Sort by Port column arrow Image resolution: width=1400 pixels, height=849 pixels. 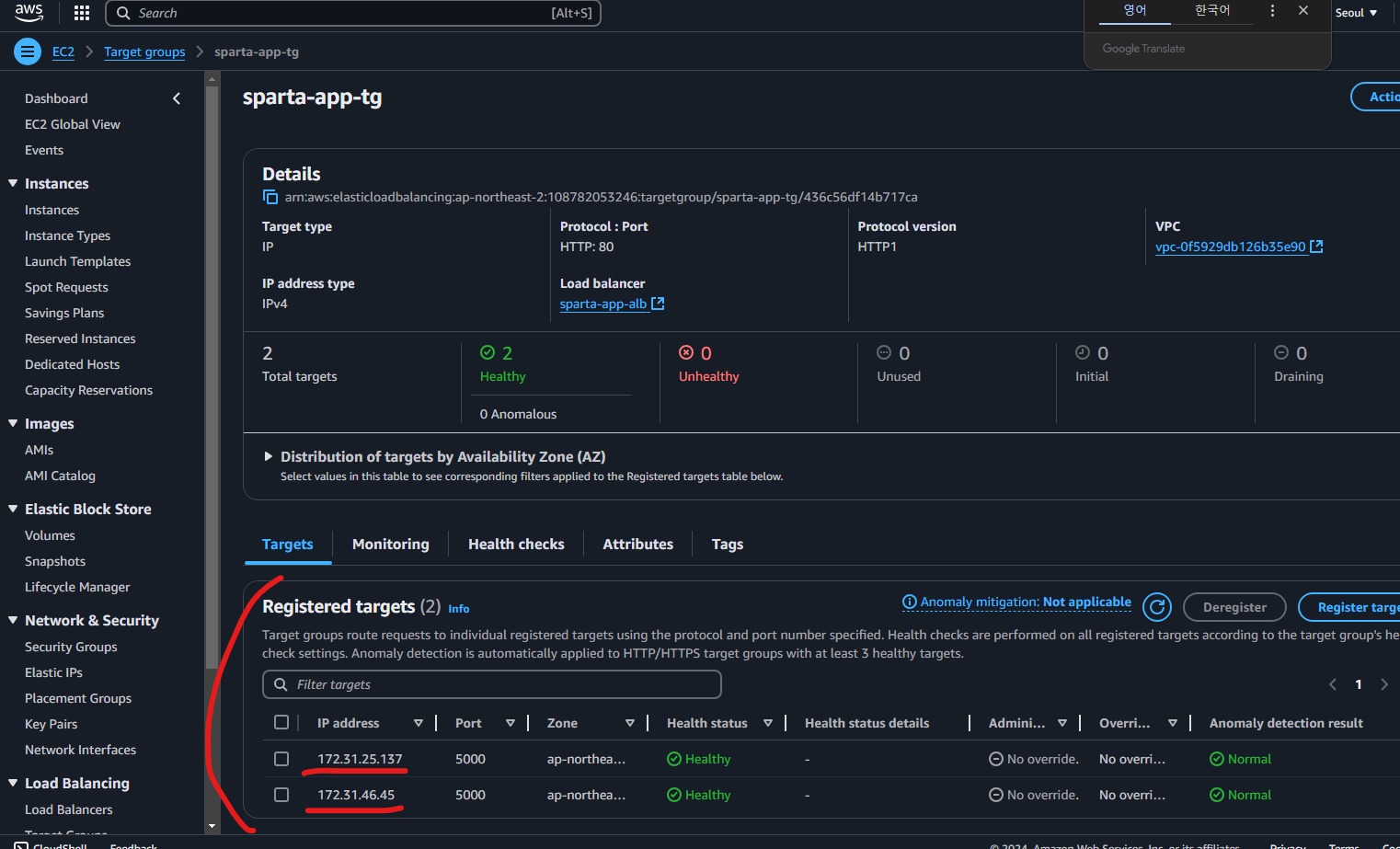tap(511, 723)
